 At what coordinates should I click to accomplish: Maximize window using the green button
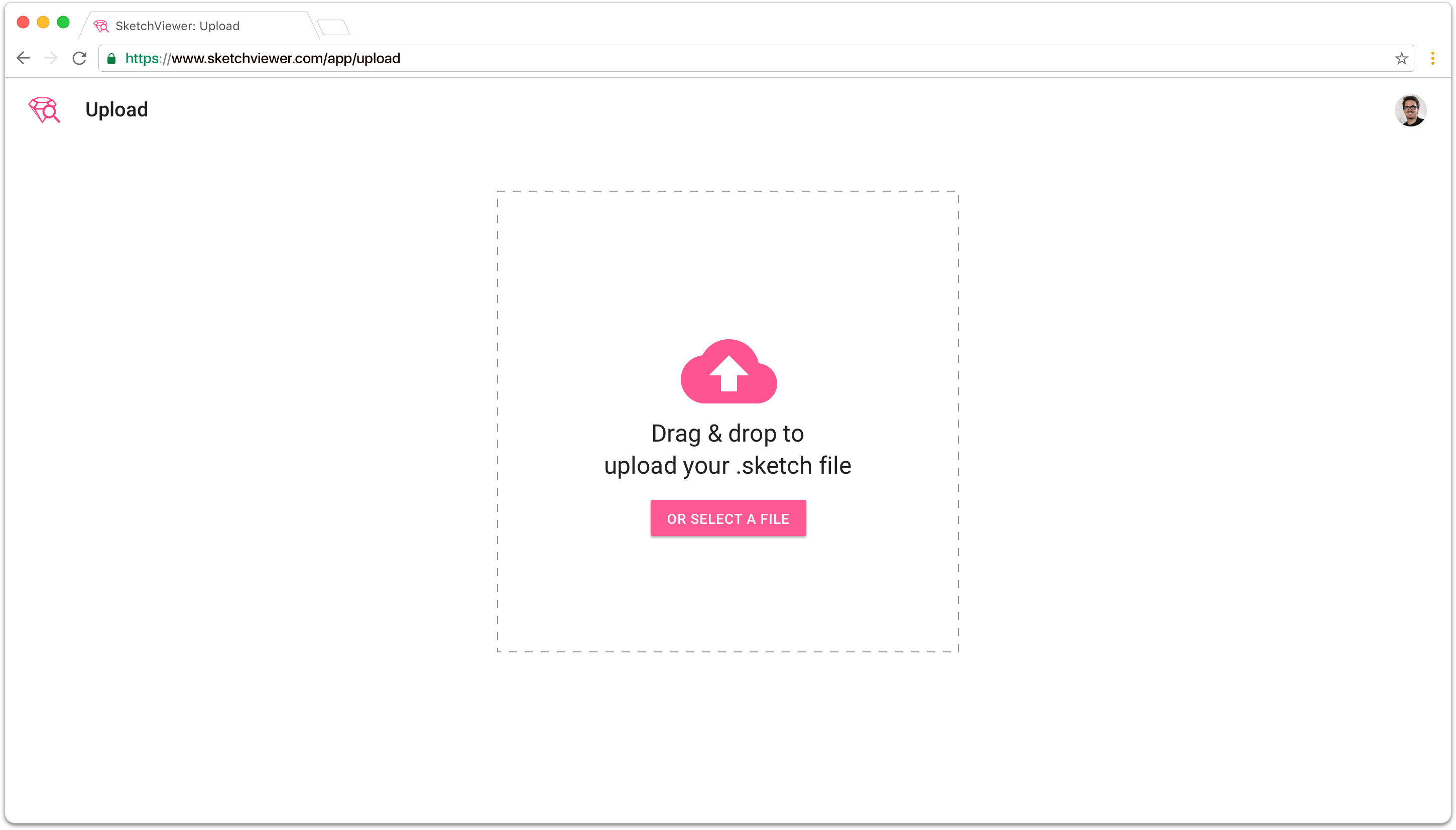[63, 22]
